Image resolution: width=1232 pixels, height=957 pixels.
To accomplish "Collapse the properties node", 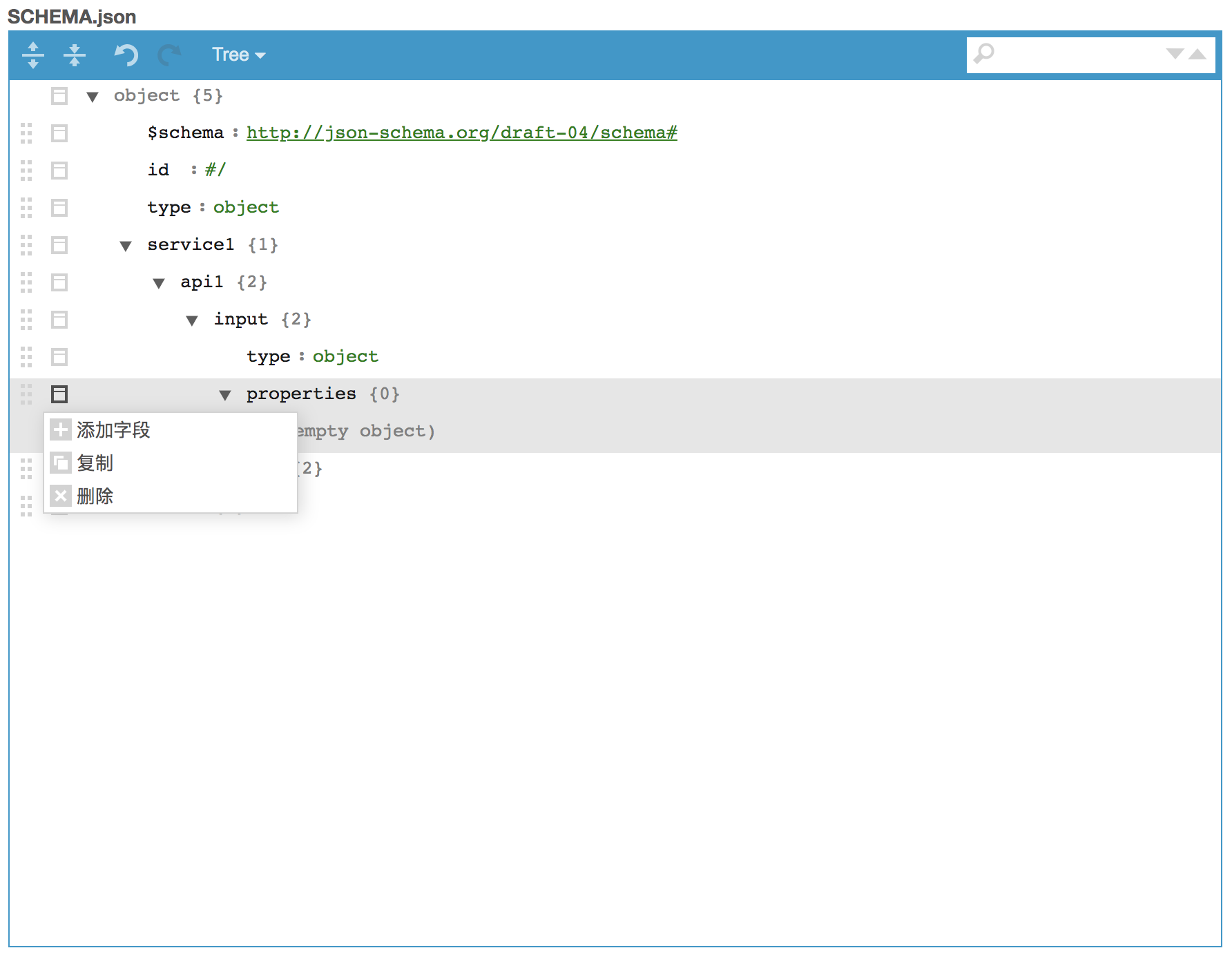I will coord(225,395).
